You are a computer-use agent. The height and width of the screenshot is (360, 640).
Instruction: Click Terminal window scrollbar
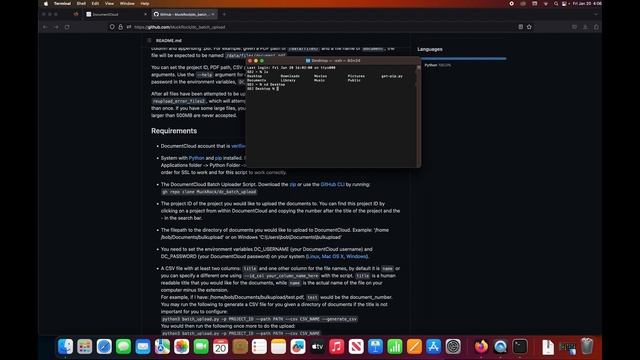418,115
